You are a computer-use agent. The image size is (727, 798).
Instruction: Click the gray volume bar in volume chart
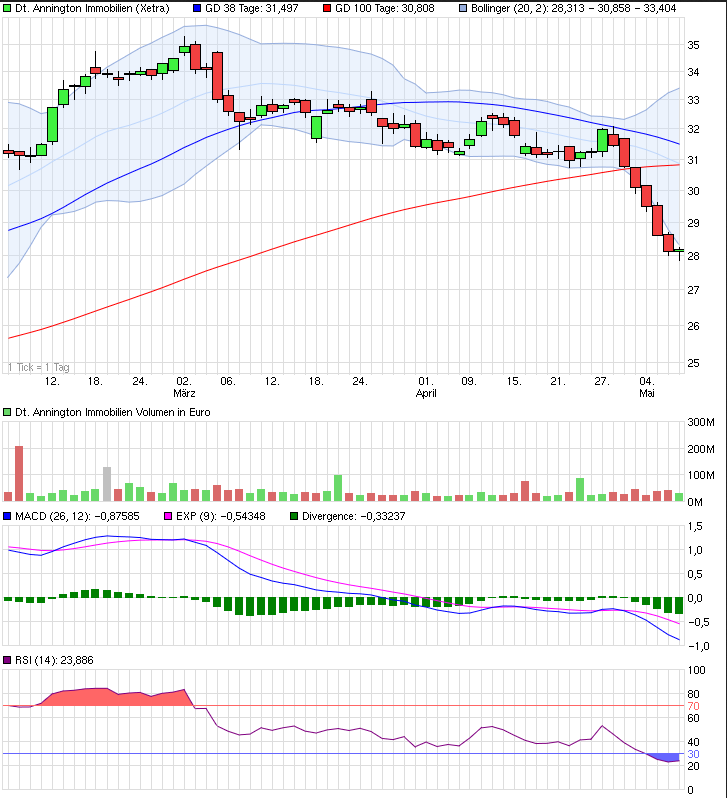(107, 484)
